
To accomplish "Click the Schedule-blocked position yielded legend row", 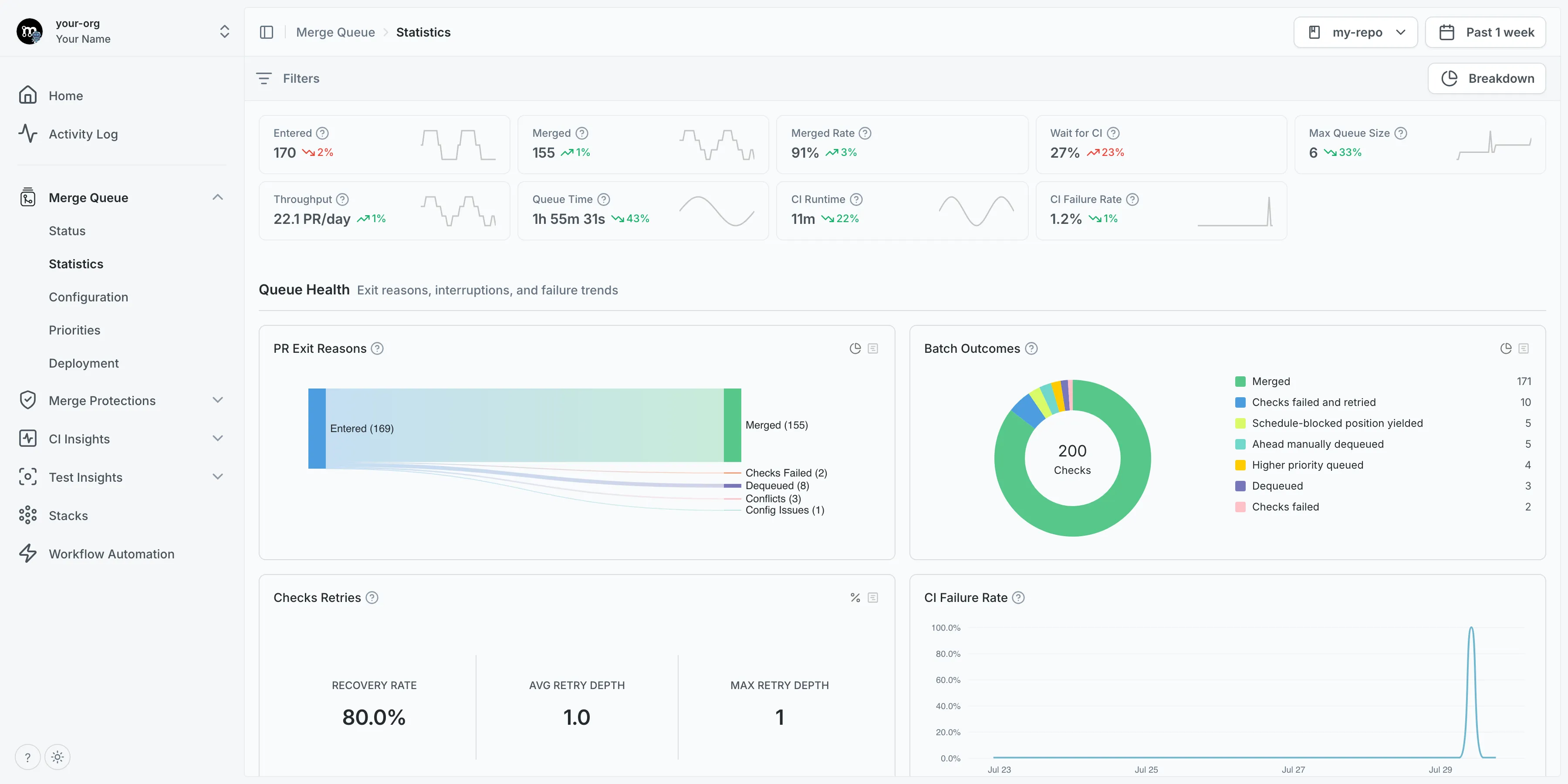I will [x=1383, y=424].
